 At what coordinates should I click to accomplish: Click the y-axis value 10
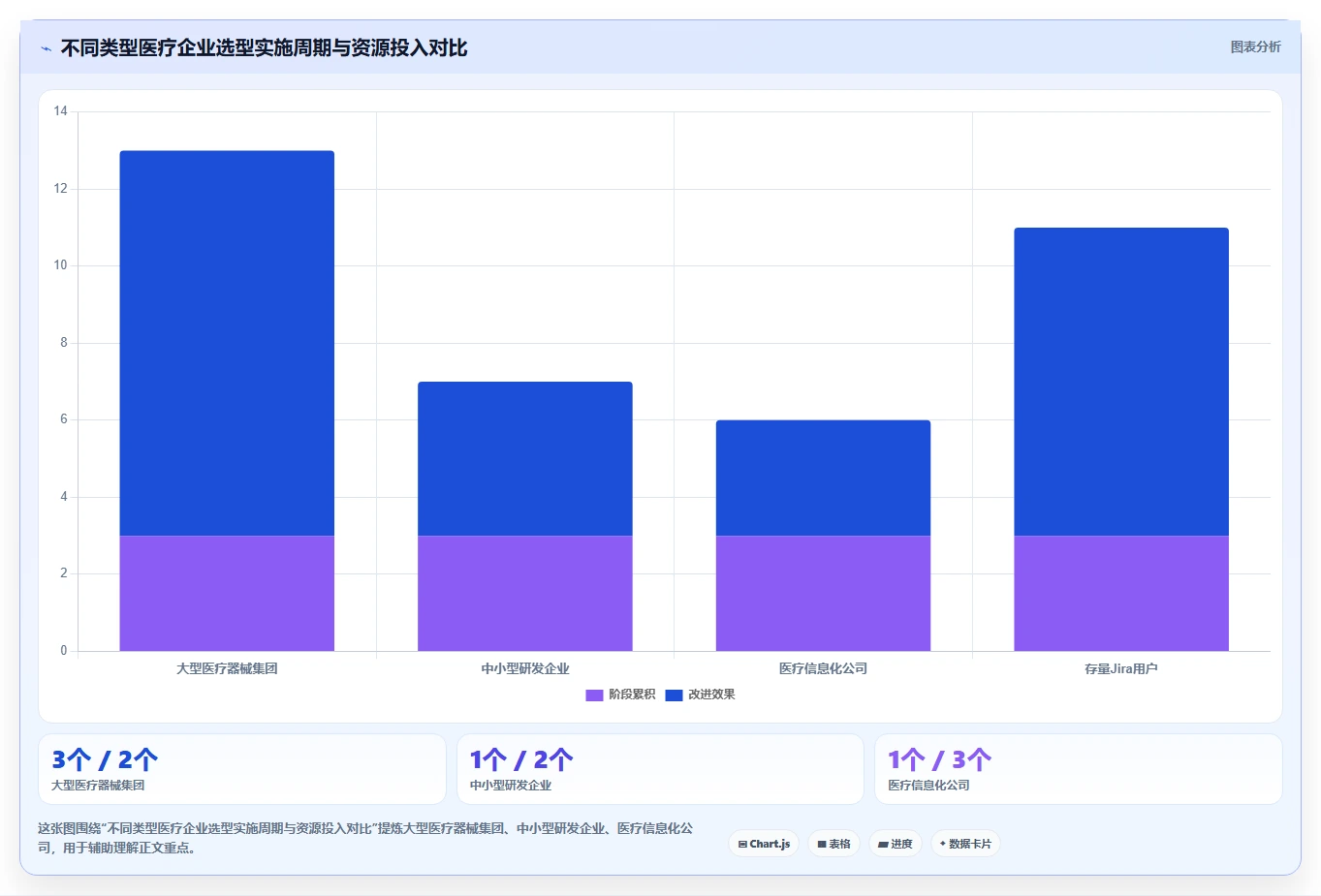click(x=61, y=265)
